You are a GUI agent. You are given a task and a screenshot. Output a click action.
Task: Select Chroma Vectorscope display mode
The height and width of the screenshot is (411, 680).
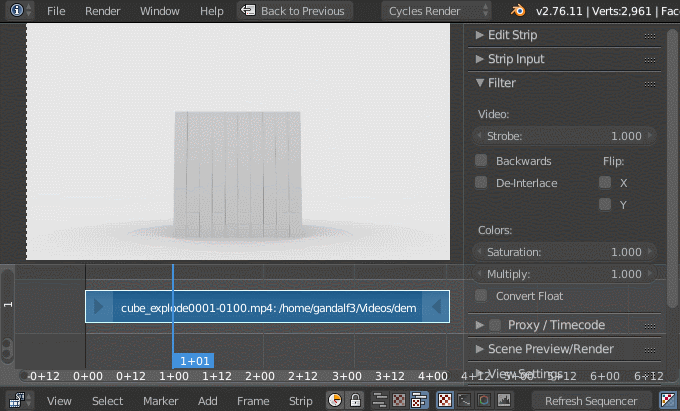point(484,400)
